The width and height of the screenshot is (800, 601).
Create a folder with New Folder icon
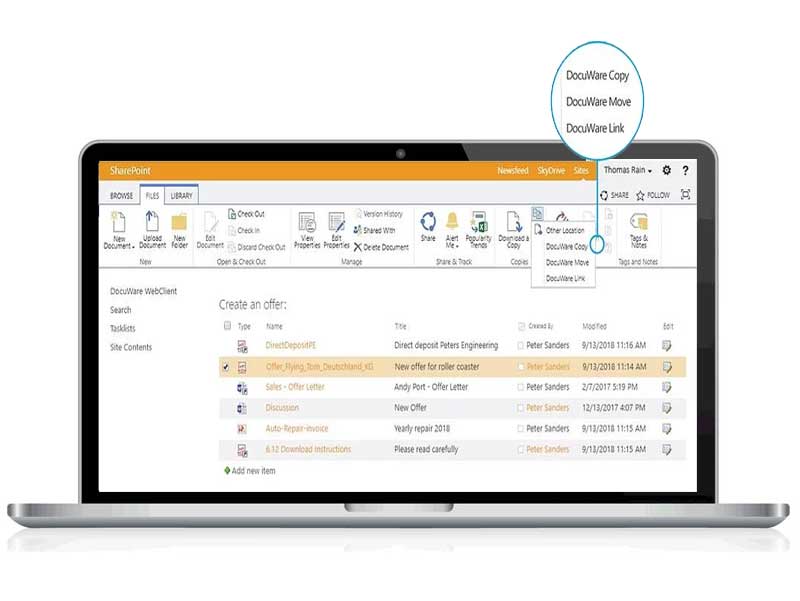tap(179, 223)
